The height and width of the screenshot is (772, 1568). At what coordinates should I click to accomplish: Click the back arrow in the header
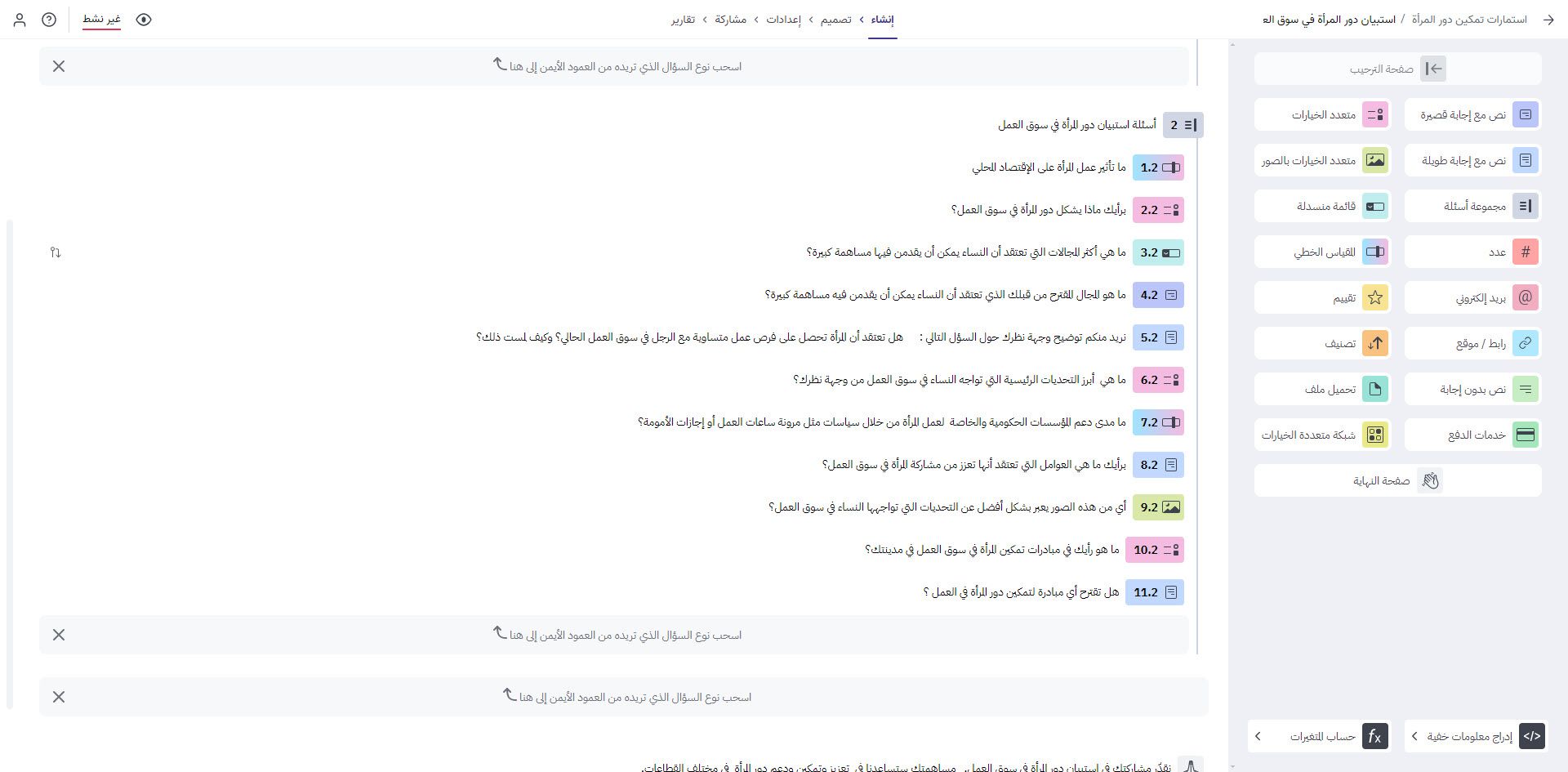click(x=1548, y=20)
